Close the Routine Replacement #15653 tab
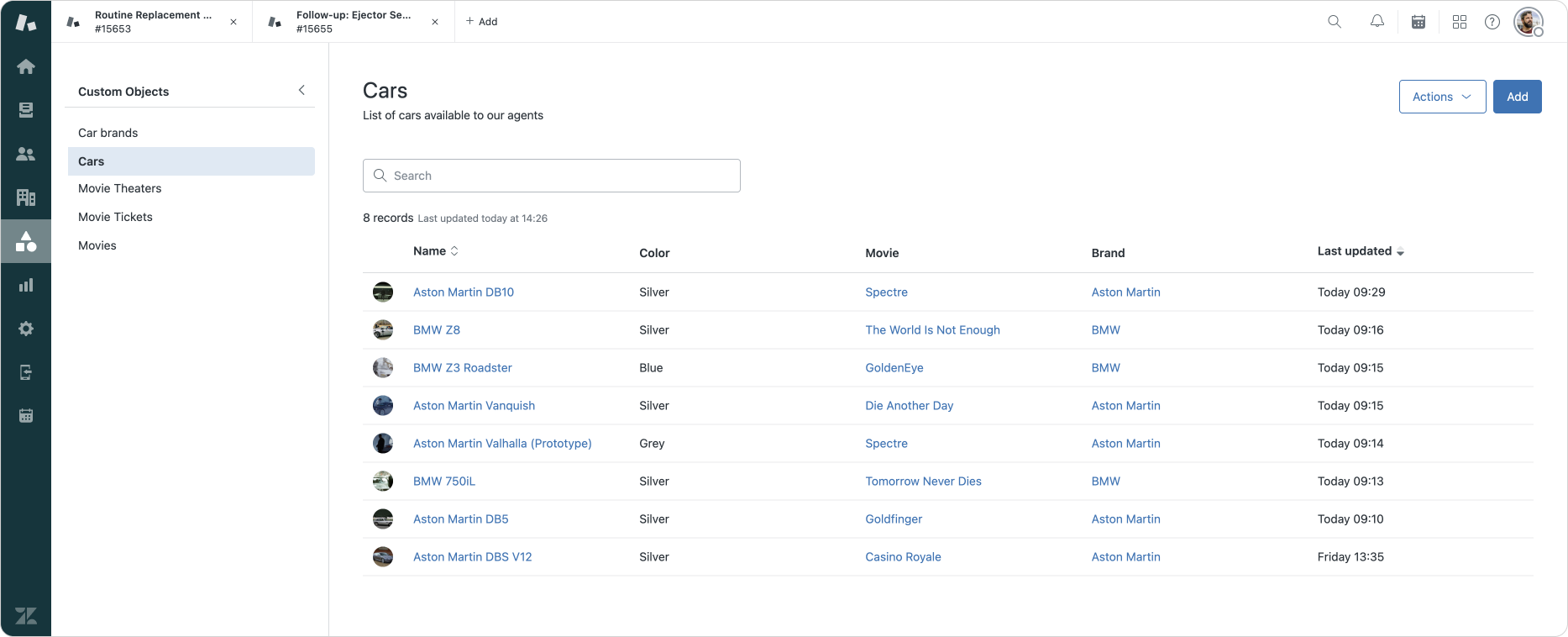Image resolution: width=1568 pixels, height=637 pixels. click(x=233, y=22)
